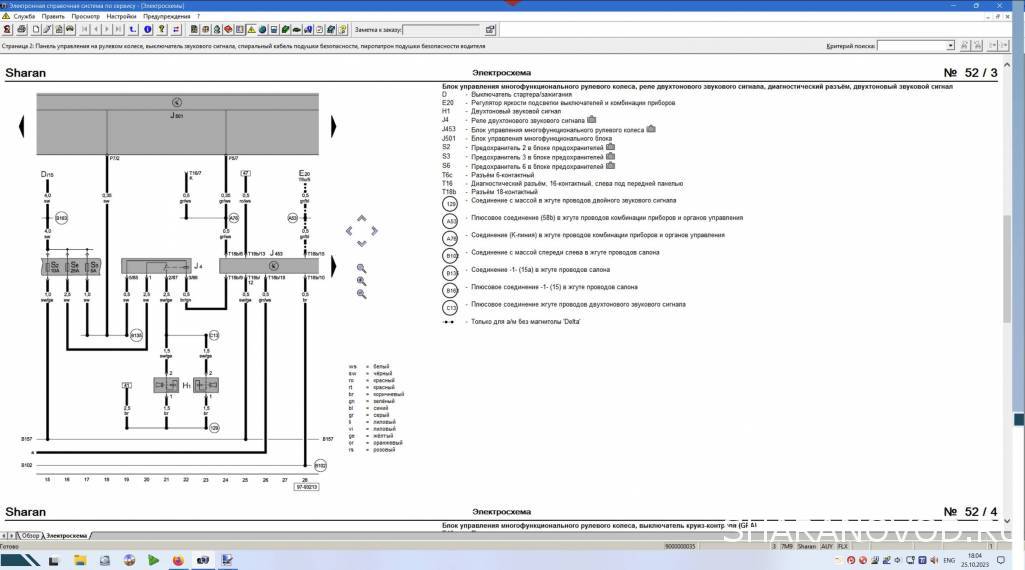This screenshot has height=570, width=1025.
Task: Open camera image icon next to S2 fuse
Action: pos(610,147)
